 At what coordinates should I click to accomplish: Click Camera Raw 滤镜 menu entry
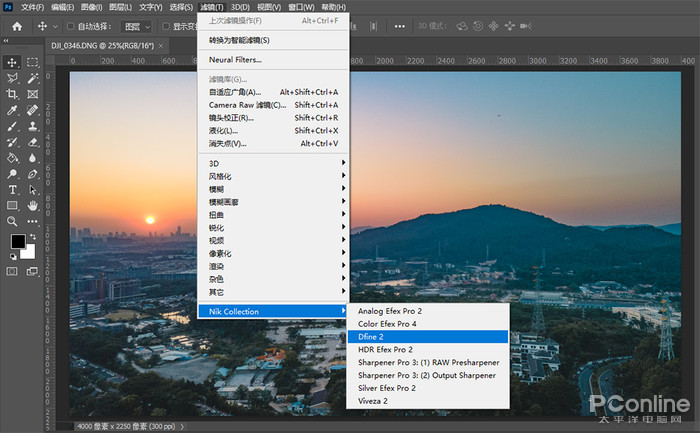[x=247, y=105]
